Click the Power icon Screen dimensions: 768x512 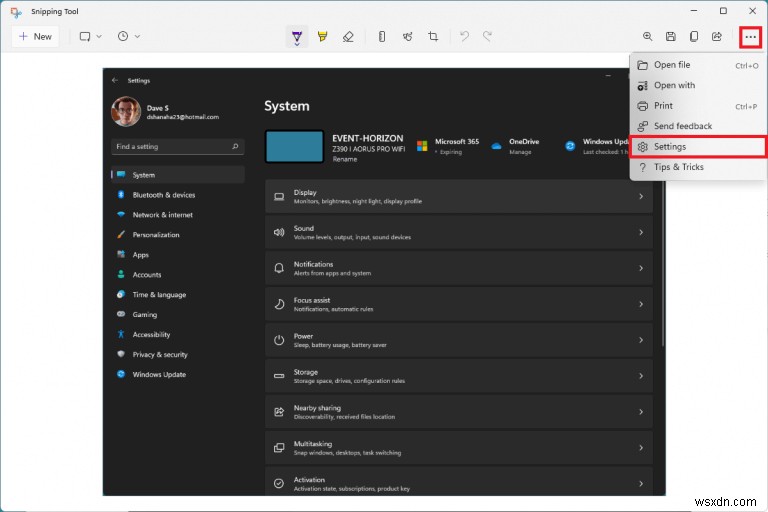pos(279,340)
